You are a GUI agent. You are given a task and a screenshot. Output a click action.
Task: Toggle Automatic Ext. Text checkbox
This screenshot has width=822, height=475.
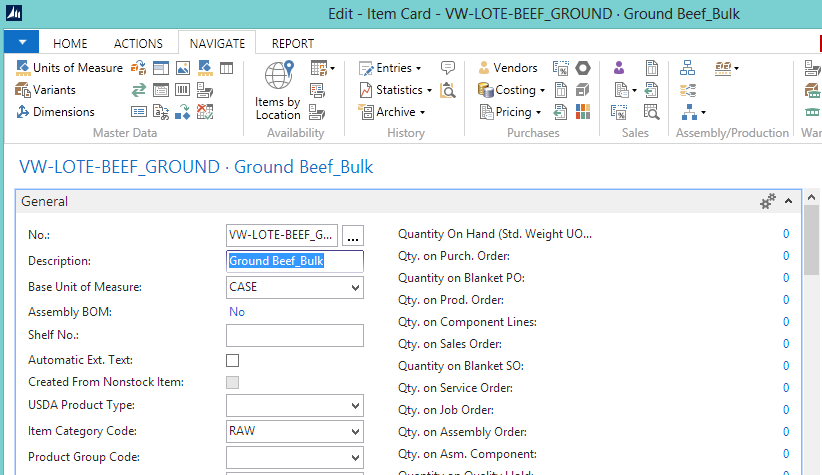pyautogui.click(x=233, y=360)
